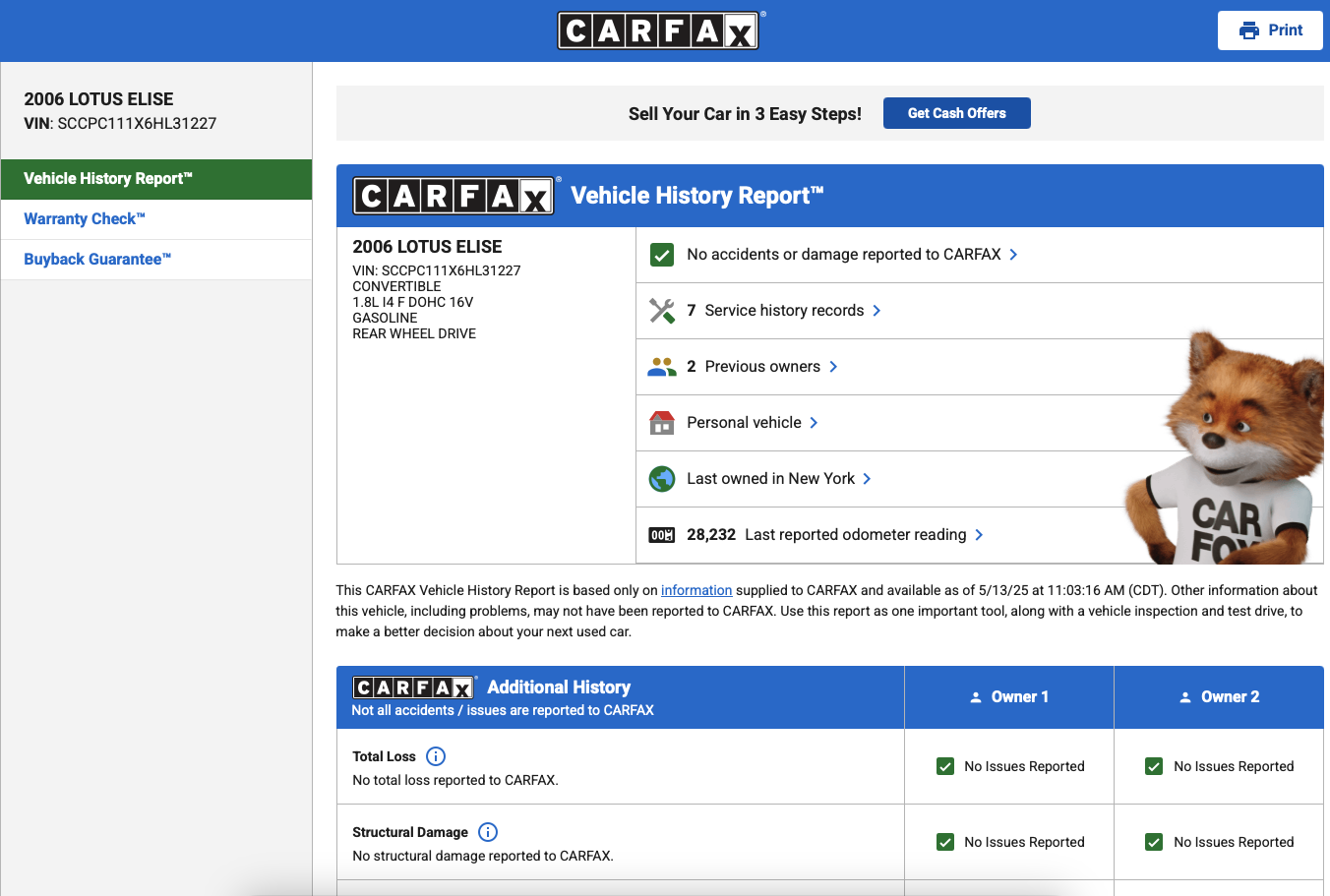Click the Print button
Image resolution: width=1330 pixels, height=896 pixels.
coord(1270,30)
